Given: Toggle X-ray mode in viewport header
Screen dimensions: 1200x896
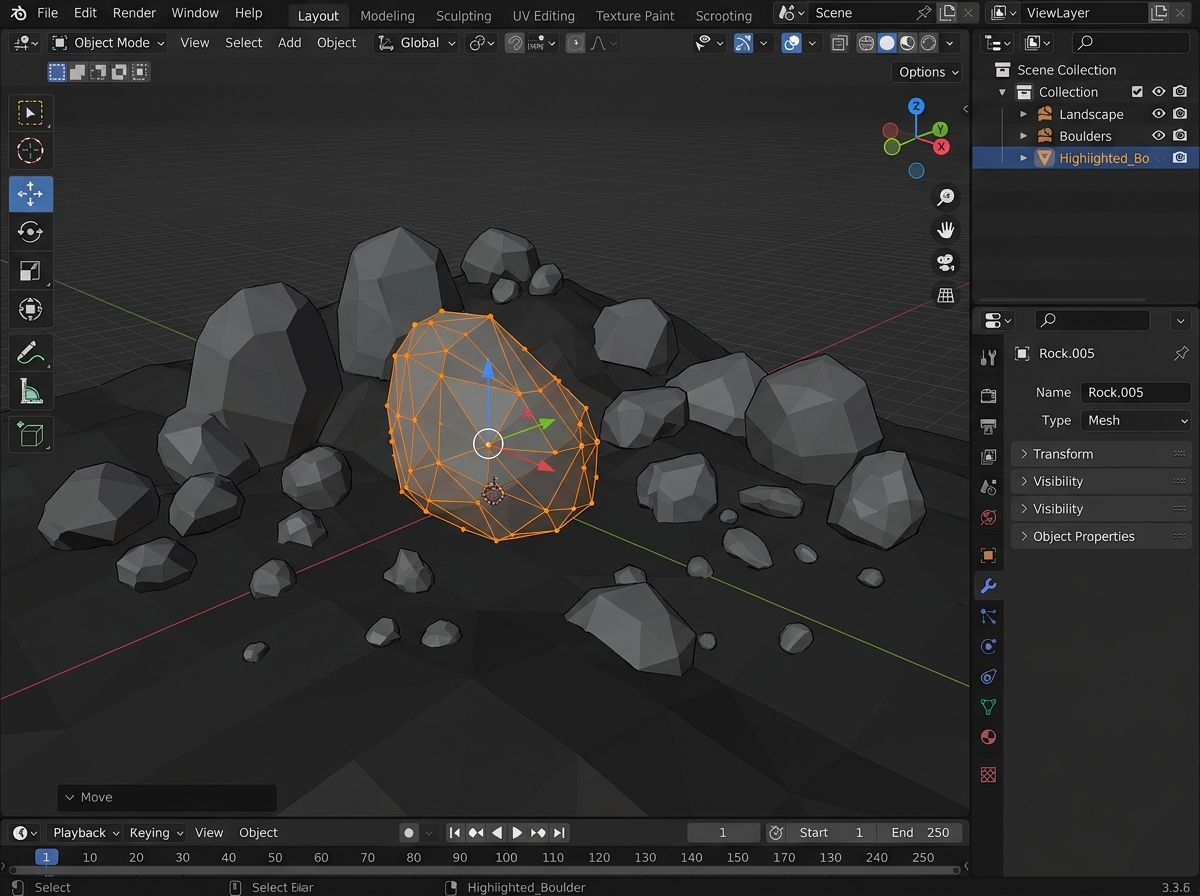Looking at the screenshot, I should pos(840,43).
